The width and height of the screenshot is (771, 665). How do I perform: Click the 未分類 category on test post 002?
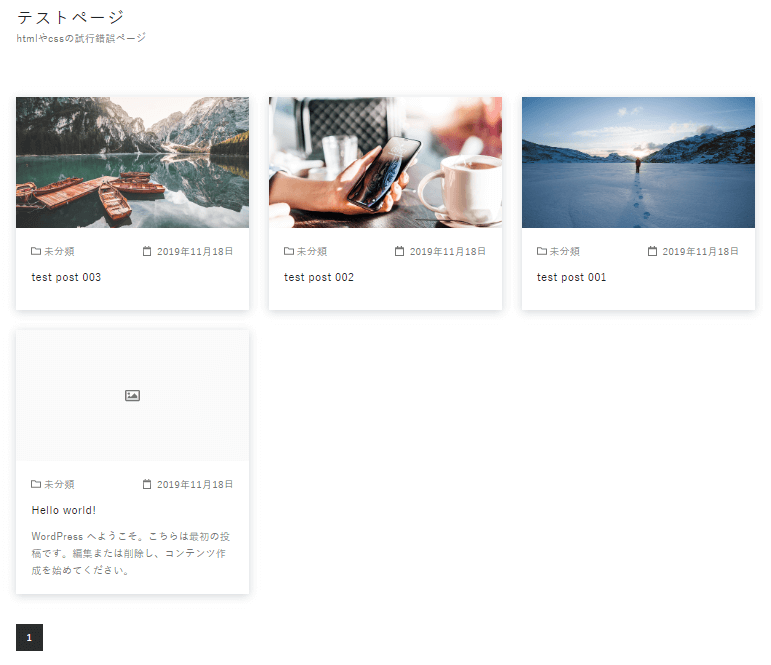[x=312, y=251]
